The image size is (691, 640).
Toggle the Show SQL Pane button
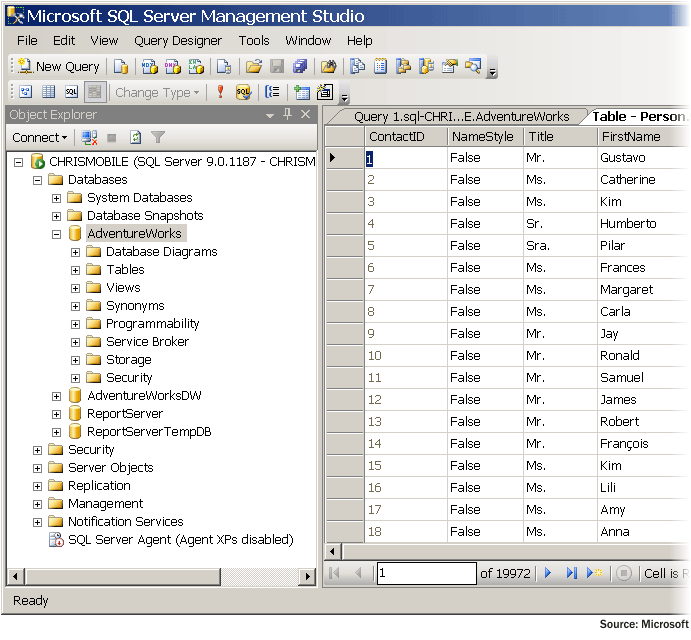pos(71,92)
